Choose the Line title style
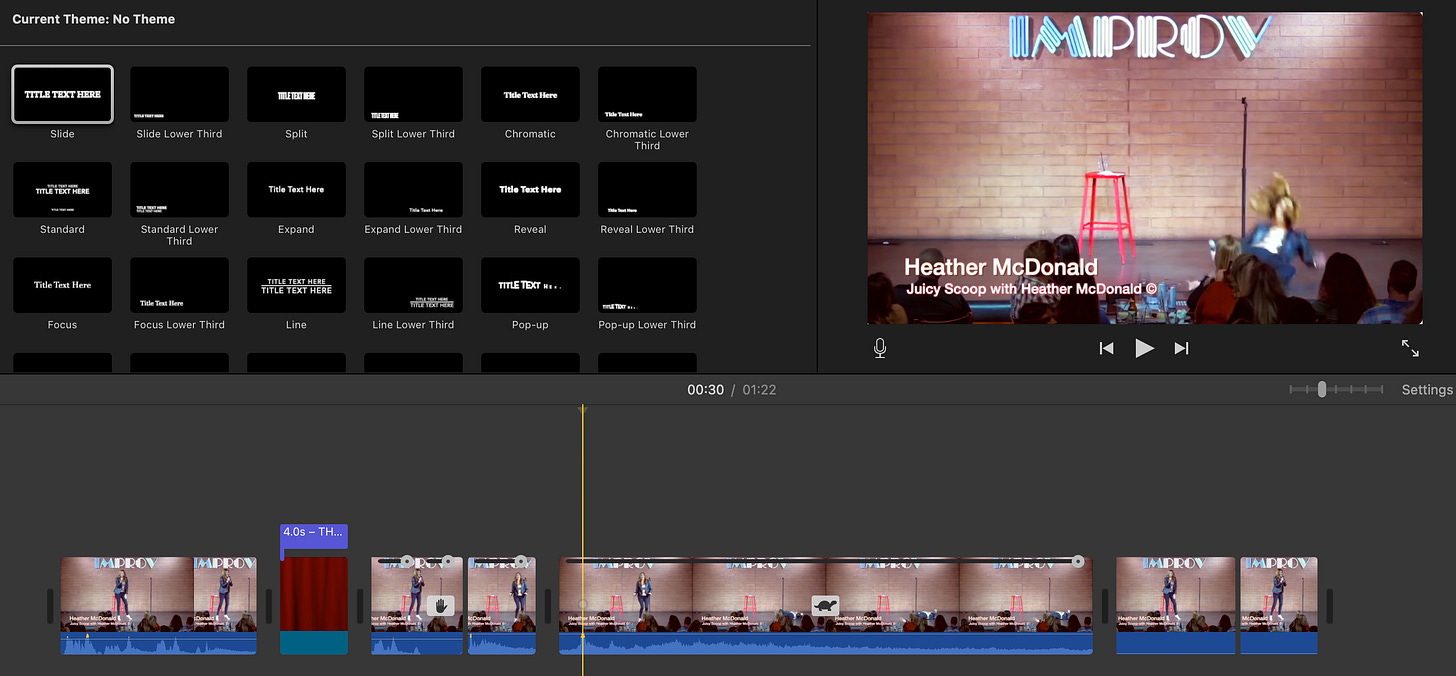The height and width of the screenshot is (676, 1456). click(296, 285)
